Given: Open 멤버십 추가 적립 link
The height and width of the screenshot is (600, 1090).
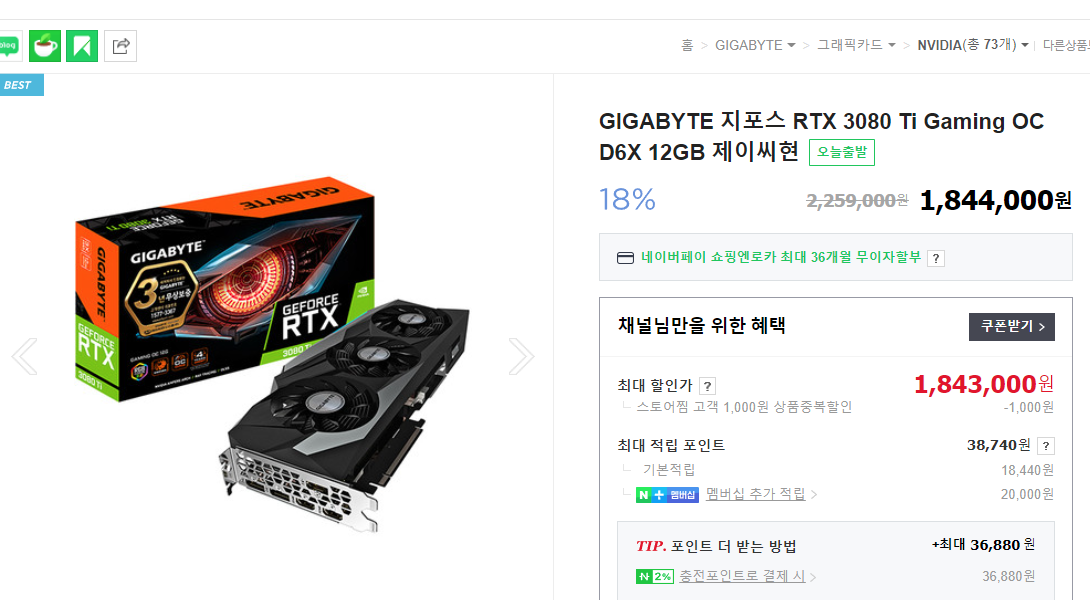Looking at the screenshot, I should 755,494.
